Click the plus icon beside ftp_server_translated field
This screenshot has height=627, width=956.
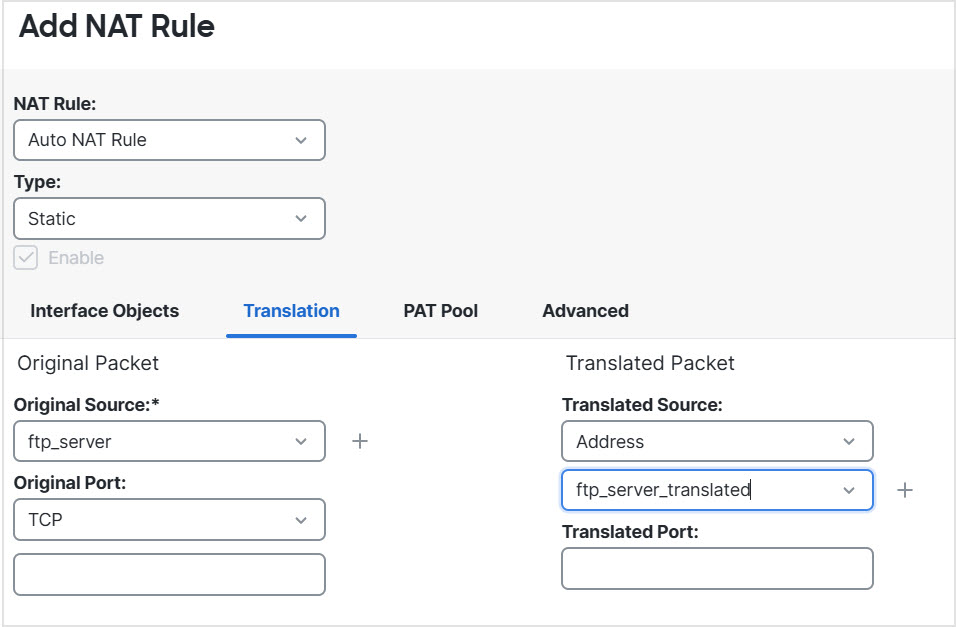tap(905, 490)
